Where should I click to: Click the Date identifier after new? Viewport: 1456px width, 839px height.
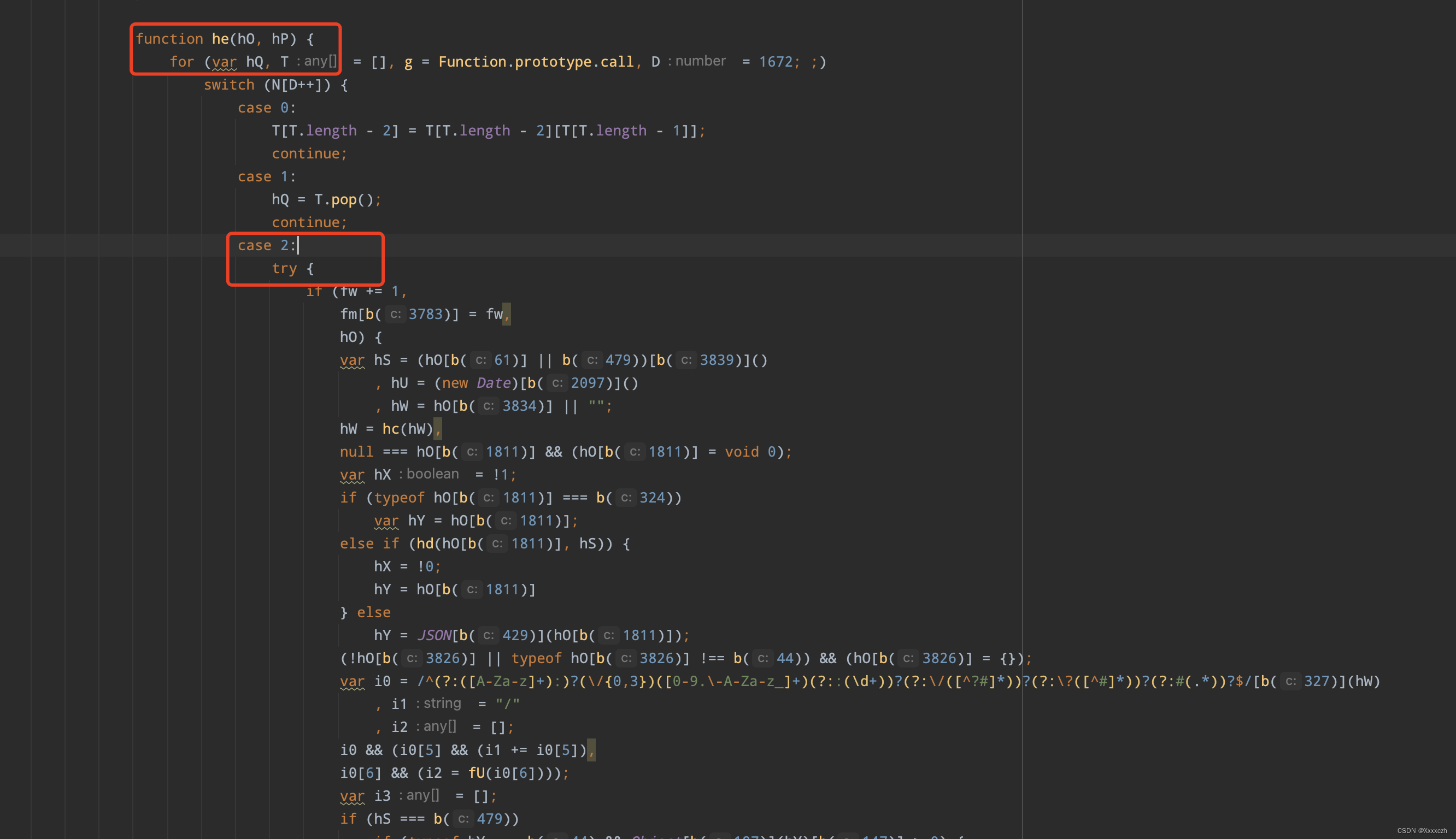point(493,383)
